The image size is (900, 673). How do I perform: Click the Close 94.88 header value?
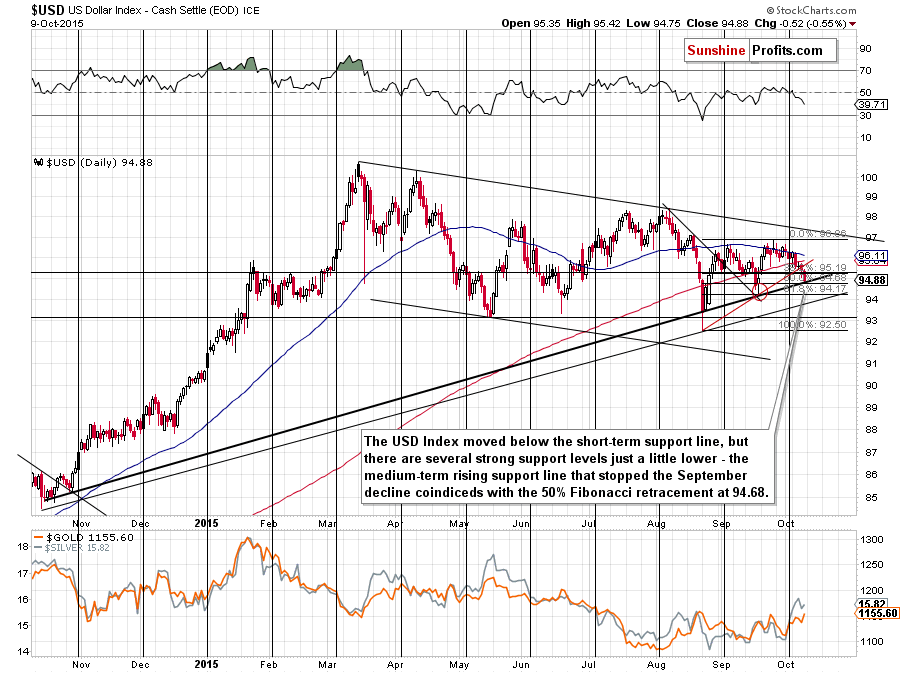(x=717, y=23)
